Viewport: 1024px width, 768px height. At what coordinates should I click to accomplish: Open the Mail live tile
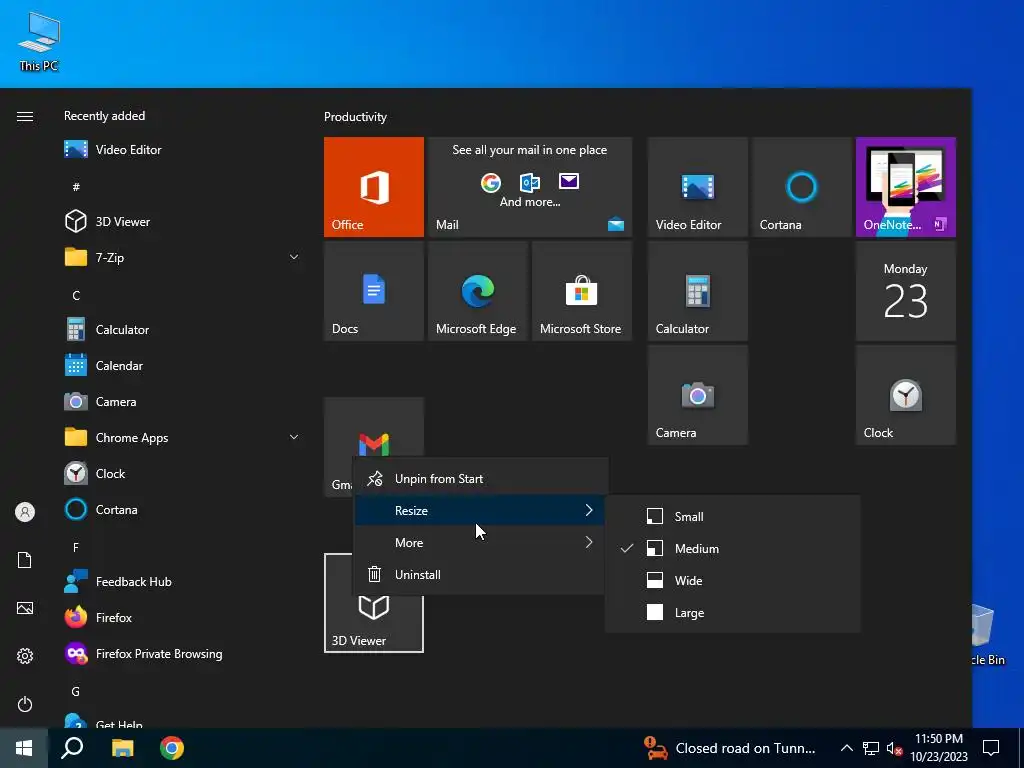point(530,187)
